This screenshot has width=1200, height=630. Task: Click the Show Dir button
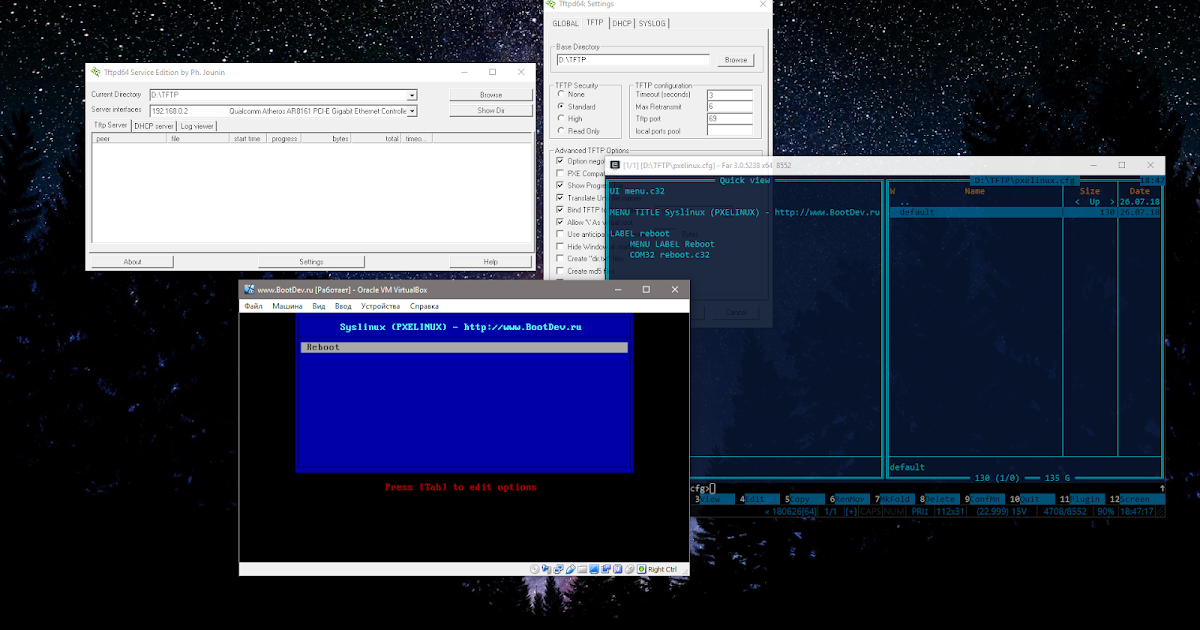pyautogui.click(x=490, y=110)
